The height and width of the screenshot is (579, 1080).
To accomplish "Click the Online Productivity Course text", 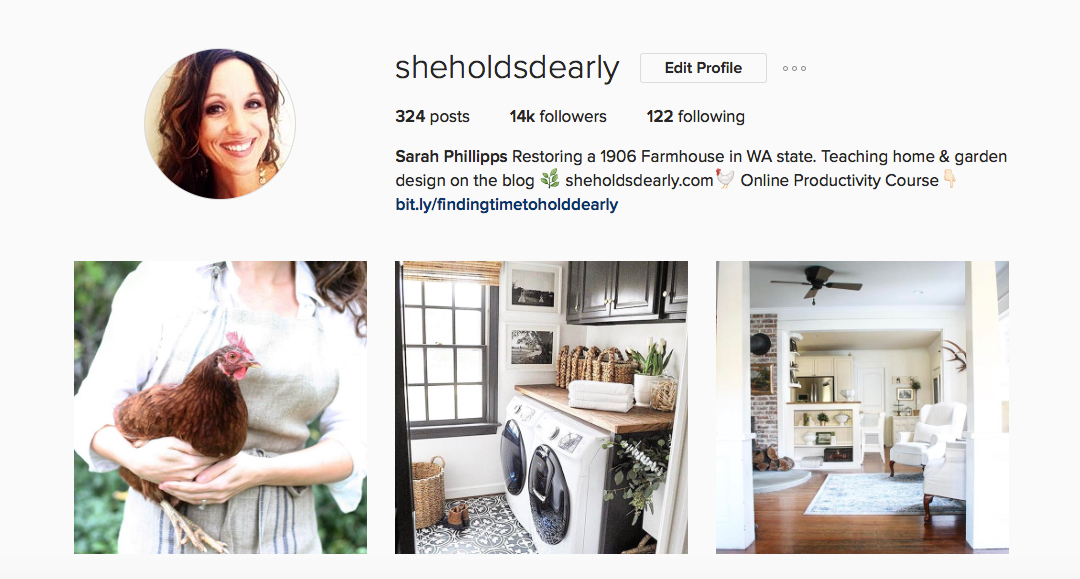I will tap(840, 180).
